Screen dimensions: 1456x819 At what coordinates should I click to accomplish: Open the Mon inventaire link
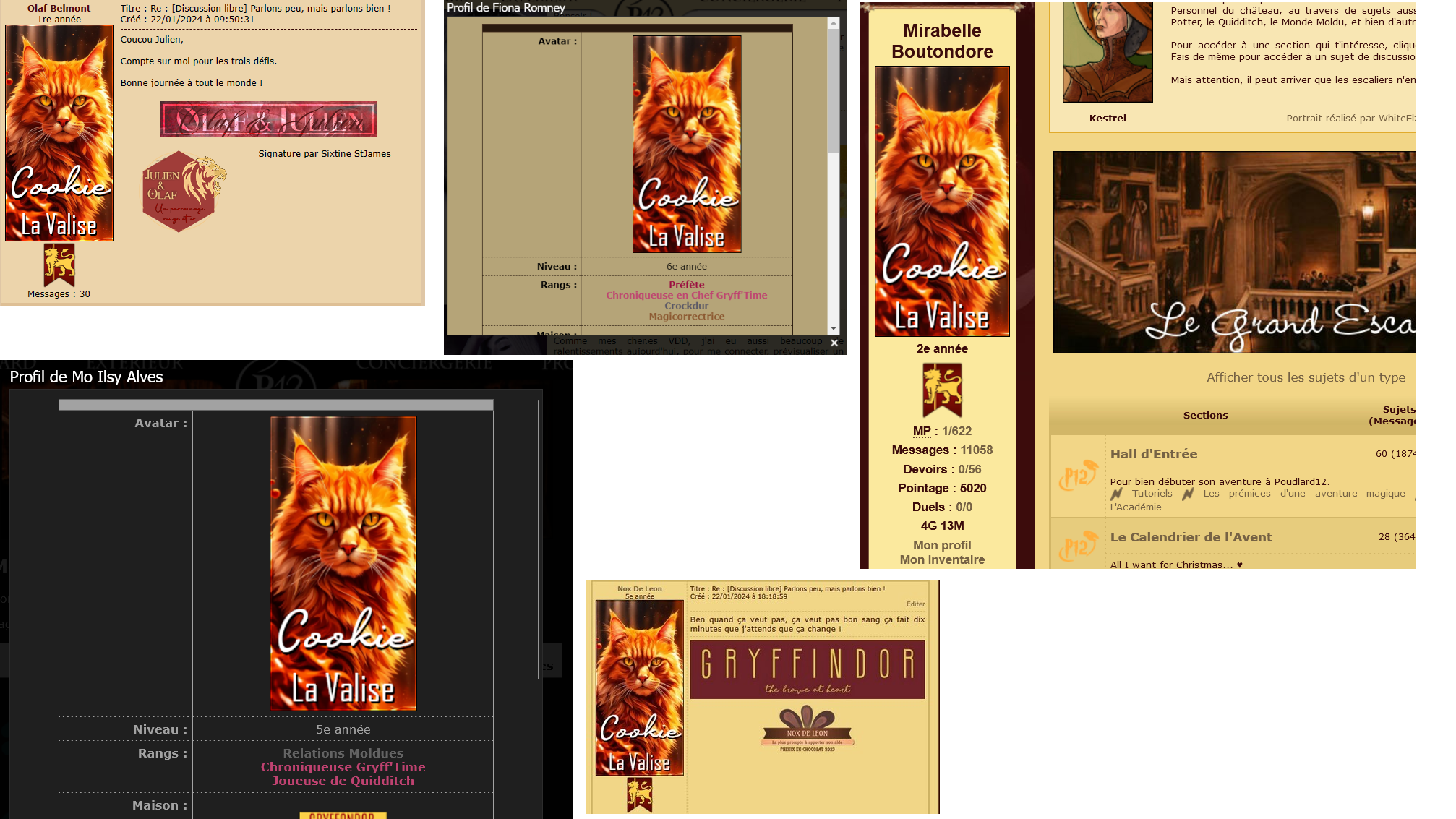tap(942, 559)
